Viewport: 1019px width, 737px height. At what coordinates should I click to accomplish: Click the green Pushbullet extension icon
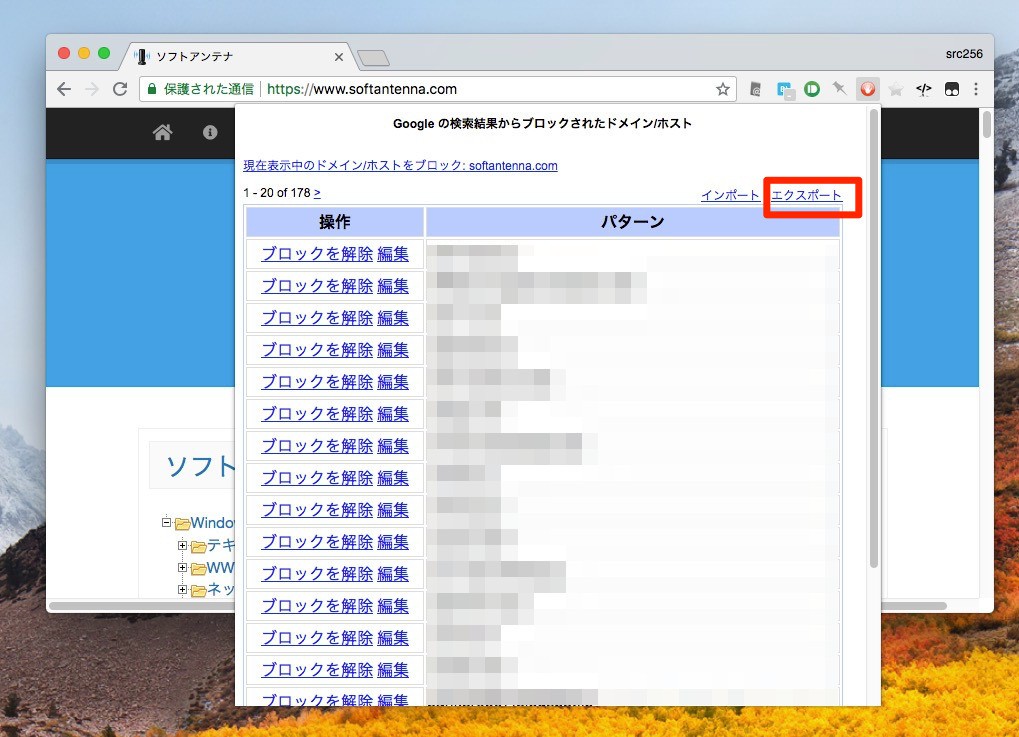click(812, 89)
